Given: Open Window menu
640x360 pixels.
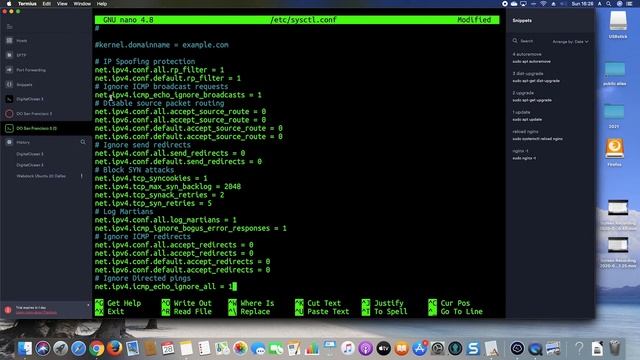Looking at the screenshot, I should (x=82, y=4).
